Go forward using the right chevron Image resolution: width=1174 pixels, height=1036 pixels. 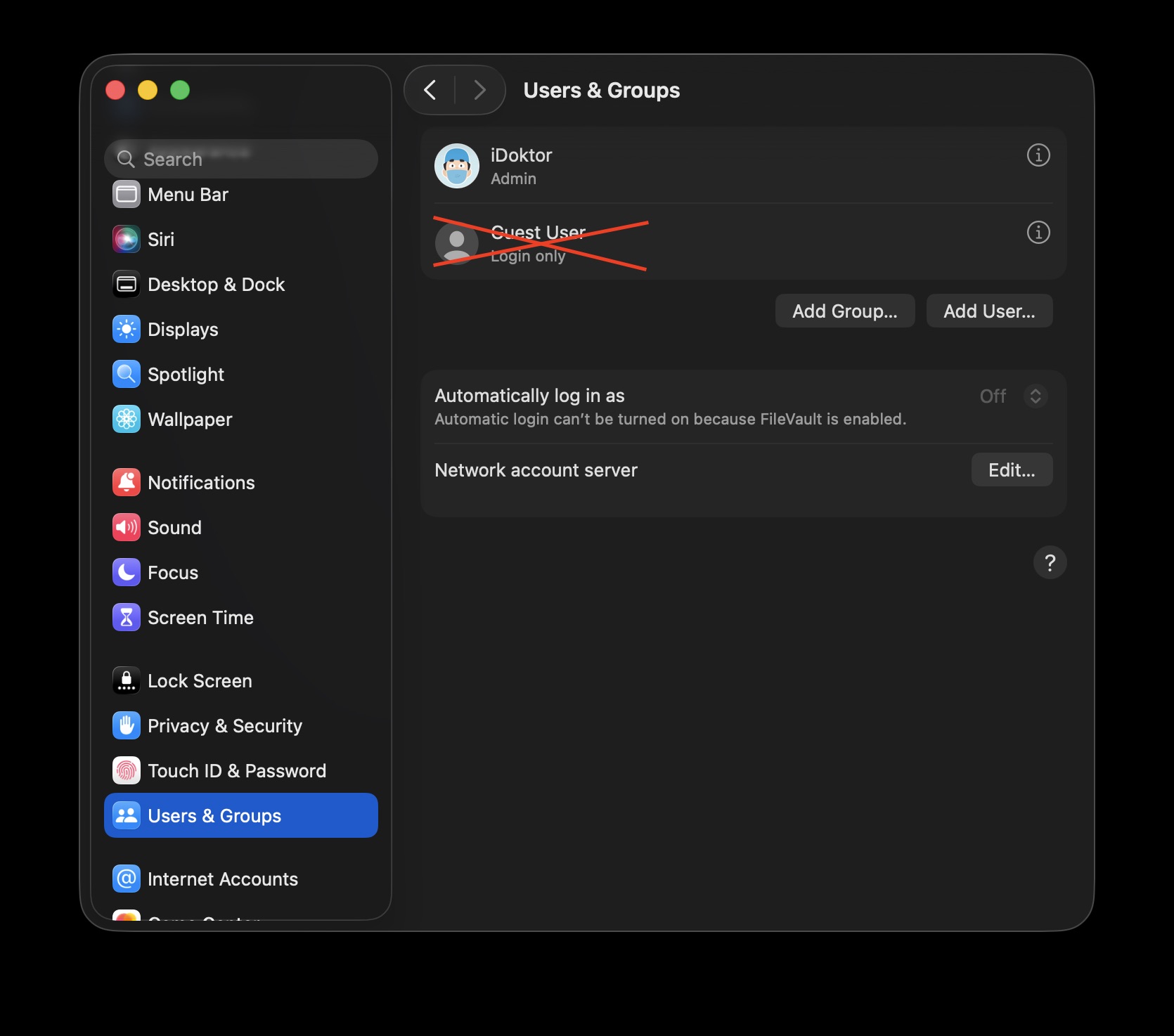click(479, 90)
